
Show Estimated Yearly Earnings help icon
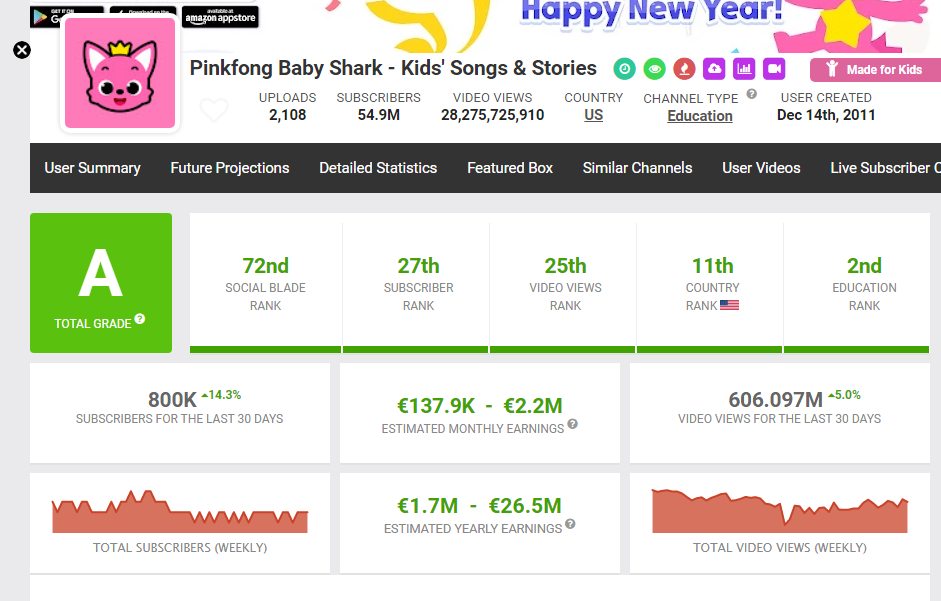click(570, 524)
